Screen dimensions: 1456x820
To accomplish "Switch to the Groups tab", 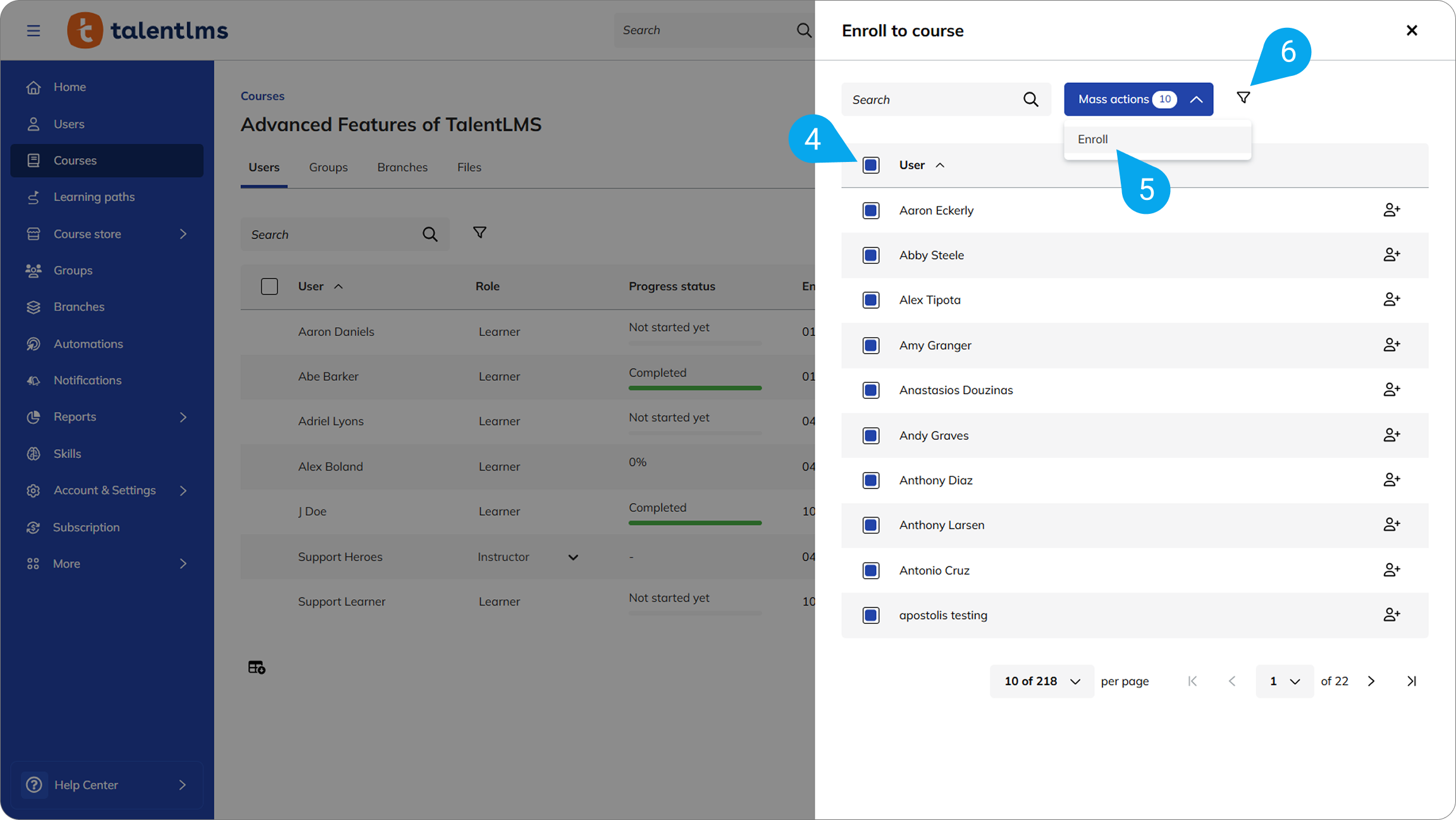I will coord(328,167).
